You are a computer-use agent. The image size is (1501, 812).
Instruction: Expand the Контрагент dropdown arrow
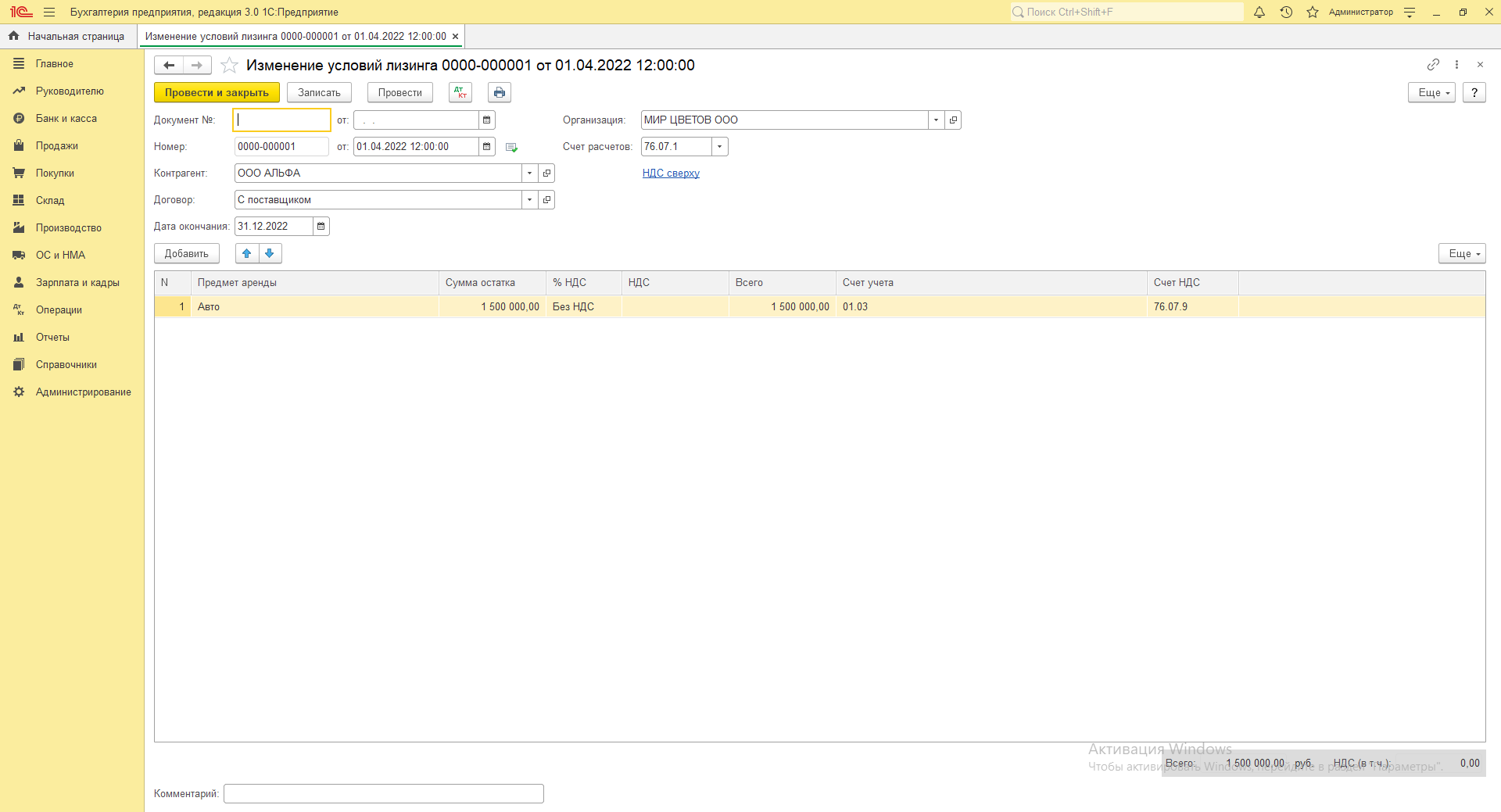529,173
